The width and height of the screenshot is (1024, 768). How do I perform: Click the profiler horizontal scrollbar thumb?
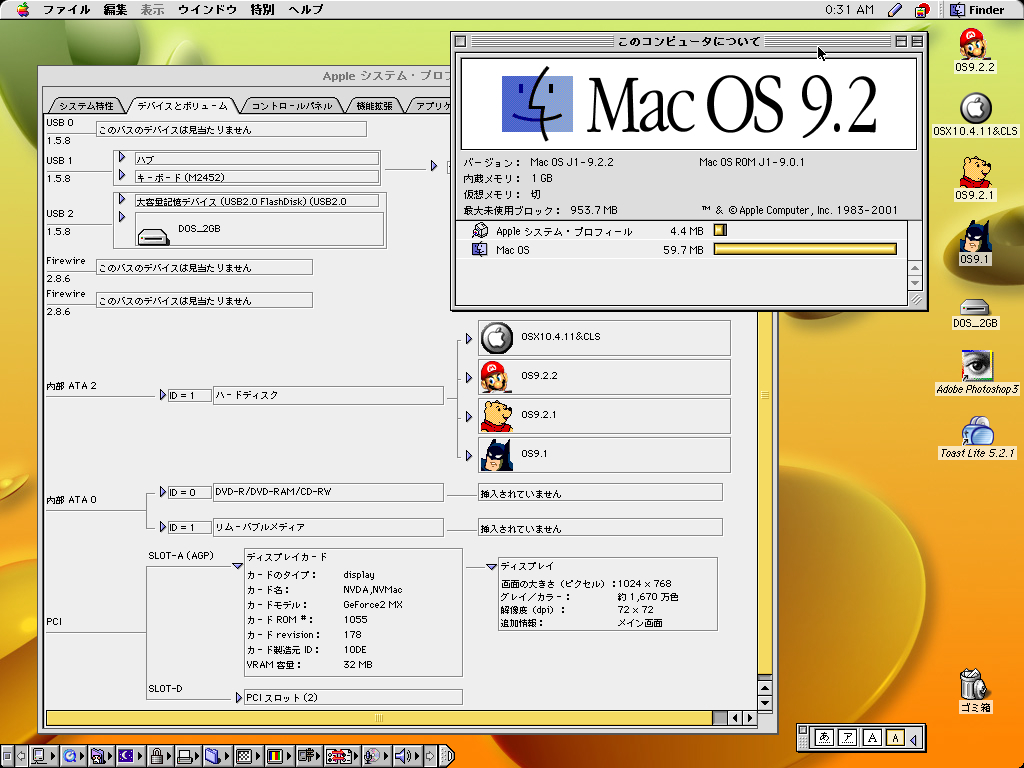point(379,718)
